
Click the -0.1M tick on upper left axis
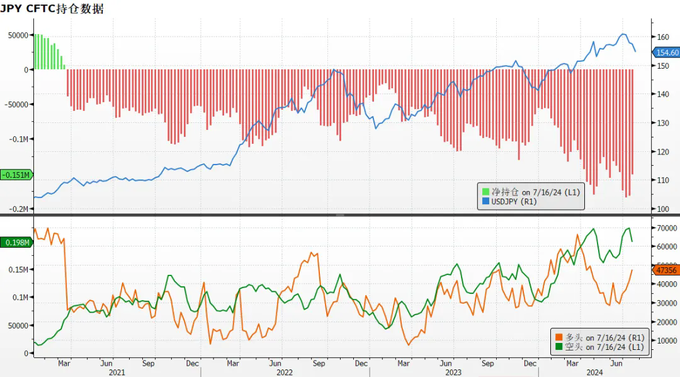(19, 139)
